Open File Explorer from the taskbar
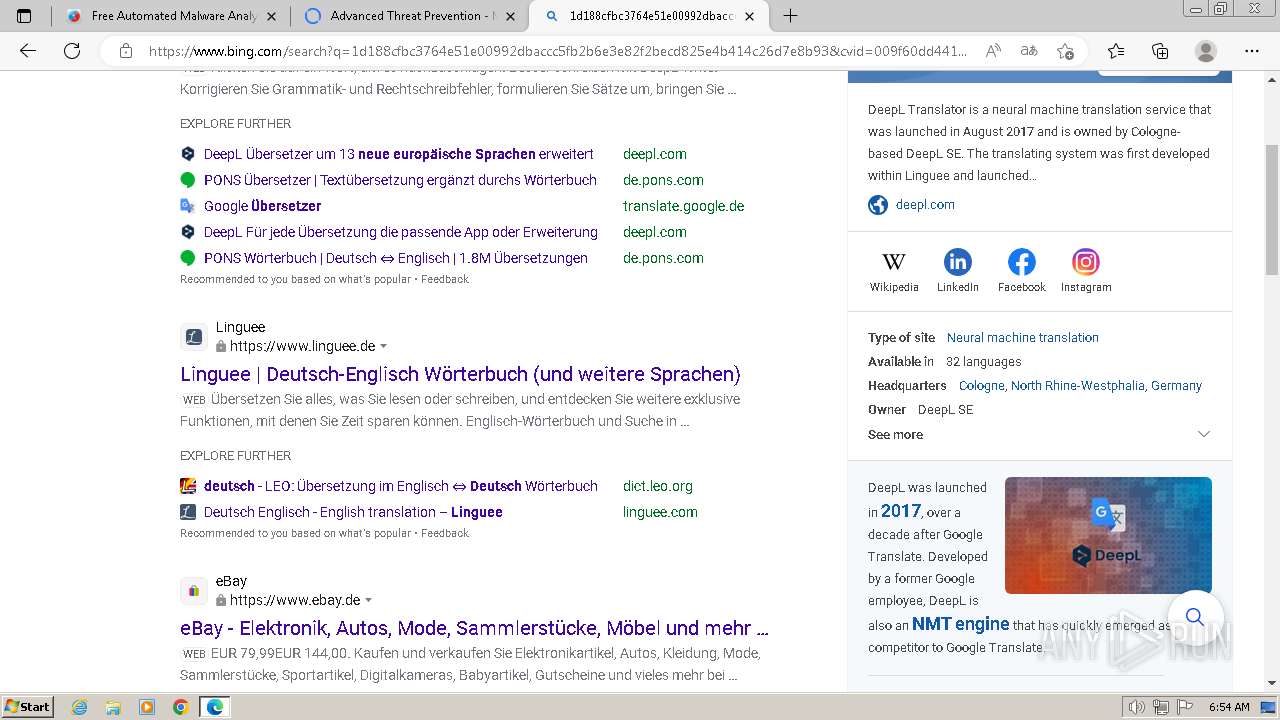1280x720 pixels. click(x=113, y=707)
